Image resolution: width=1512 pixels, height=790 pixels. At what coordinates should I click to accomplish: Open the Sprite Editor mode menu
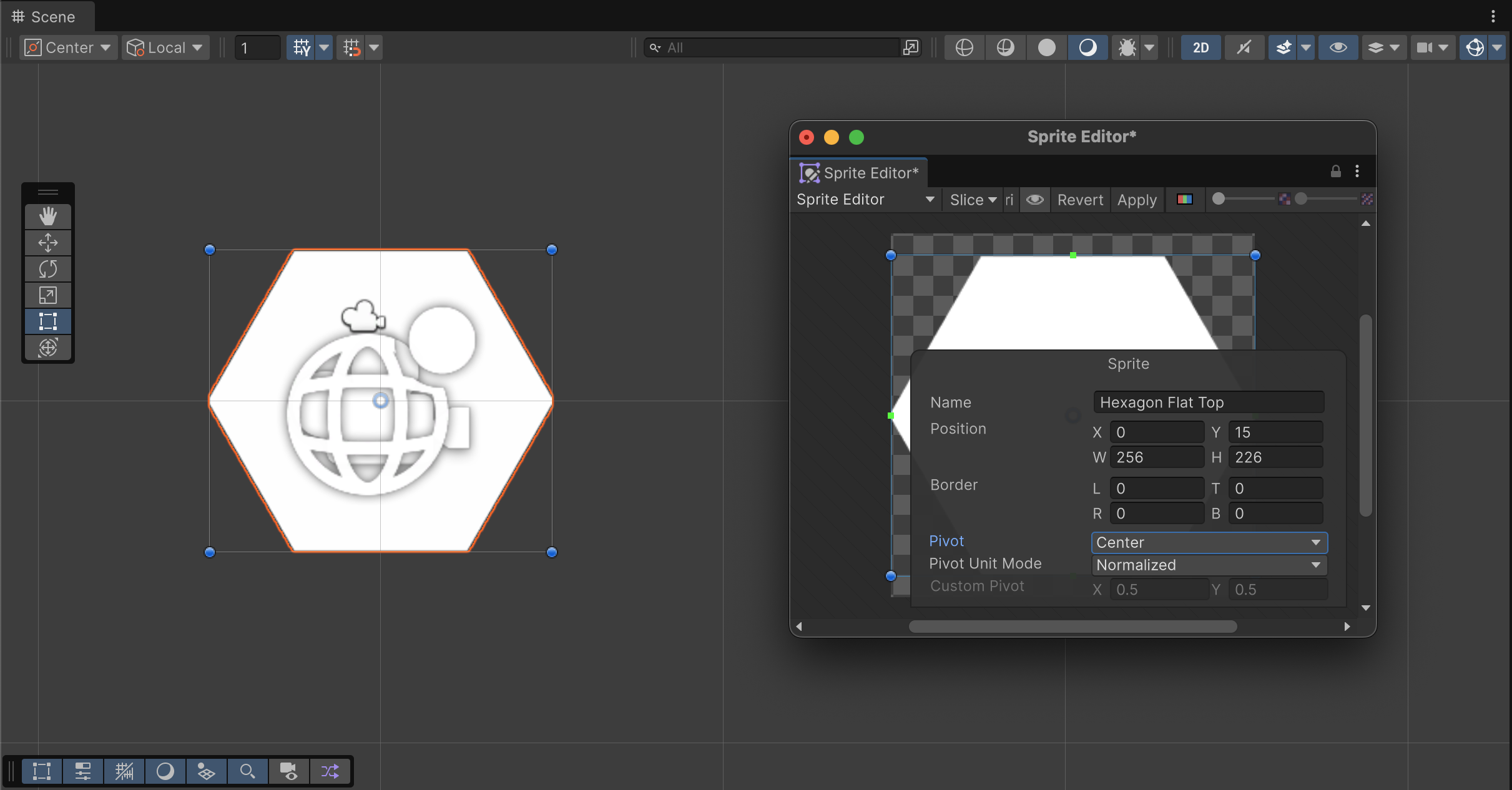[865, 200]
